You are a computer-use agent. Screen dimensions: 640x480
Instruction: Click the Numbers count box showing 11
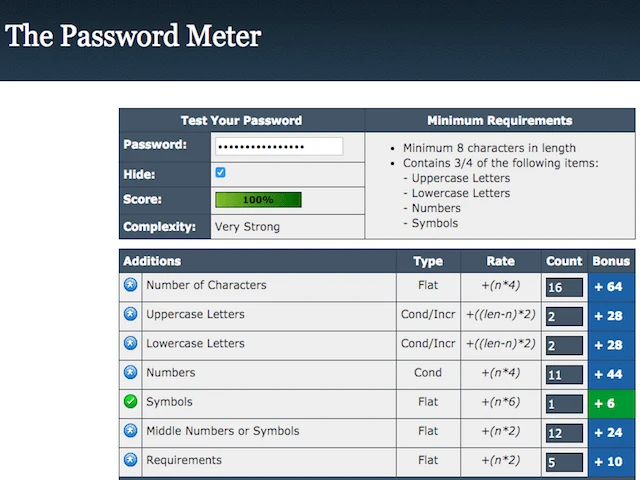(564, 376)
